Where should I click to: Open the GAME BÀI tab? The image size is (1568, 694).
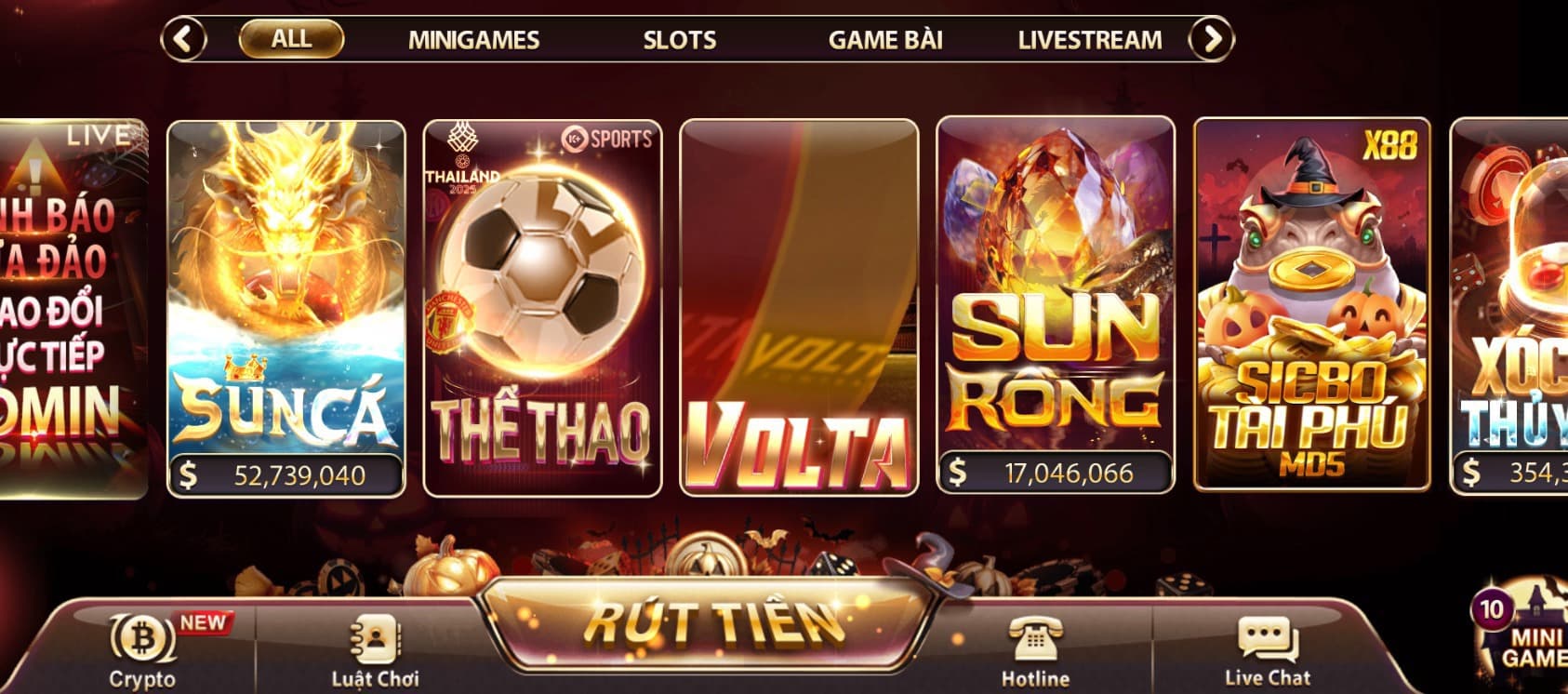point(885,40)
